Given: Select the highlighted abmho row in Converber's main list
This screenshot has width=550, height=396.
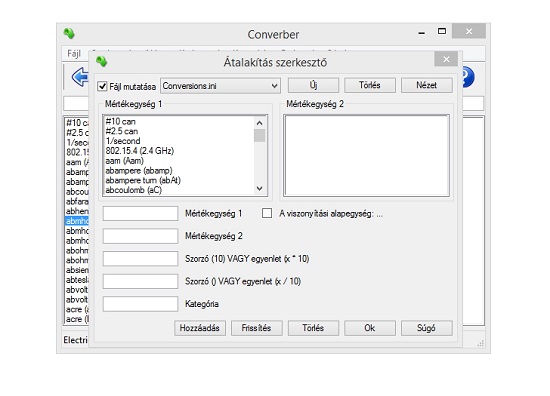Looking at the screenshot, I should [77, 221].
